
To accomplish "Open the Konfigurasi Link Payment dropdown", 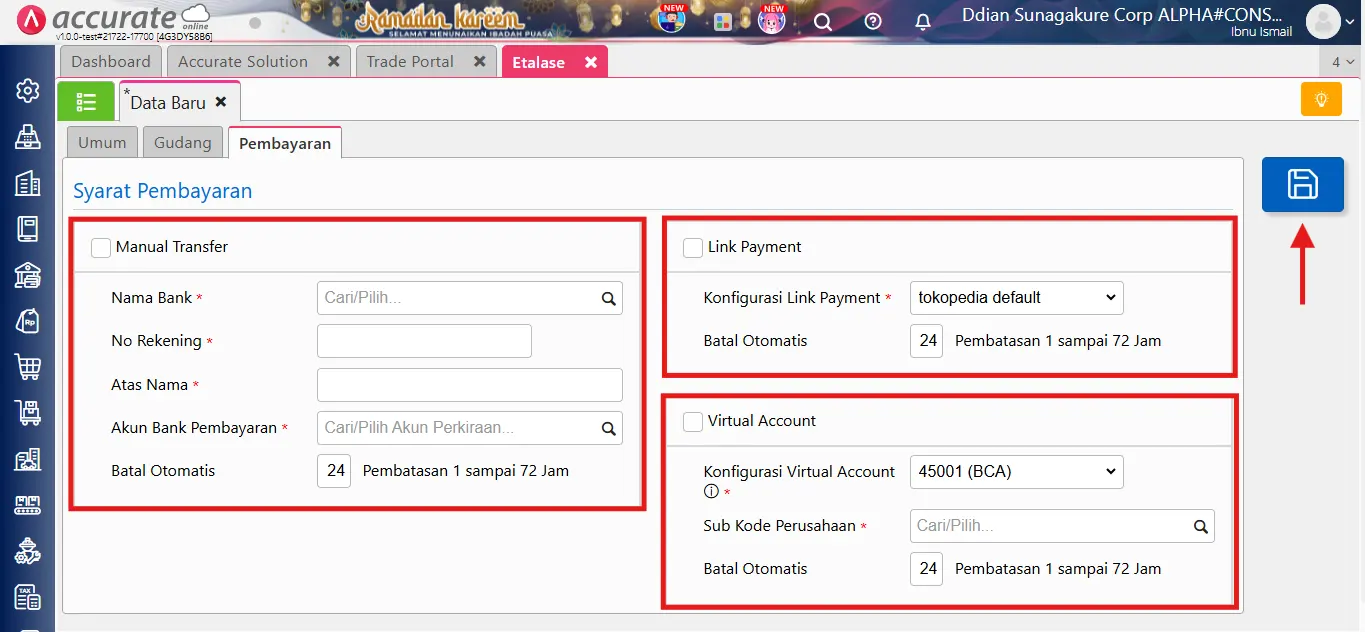I will point(1016,297).
